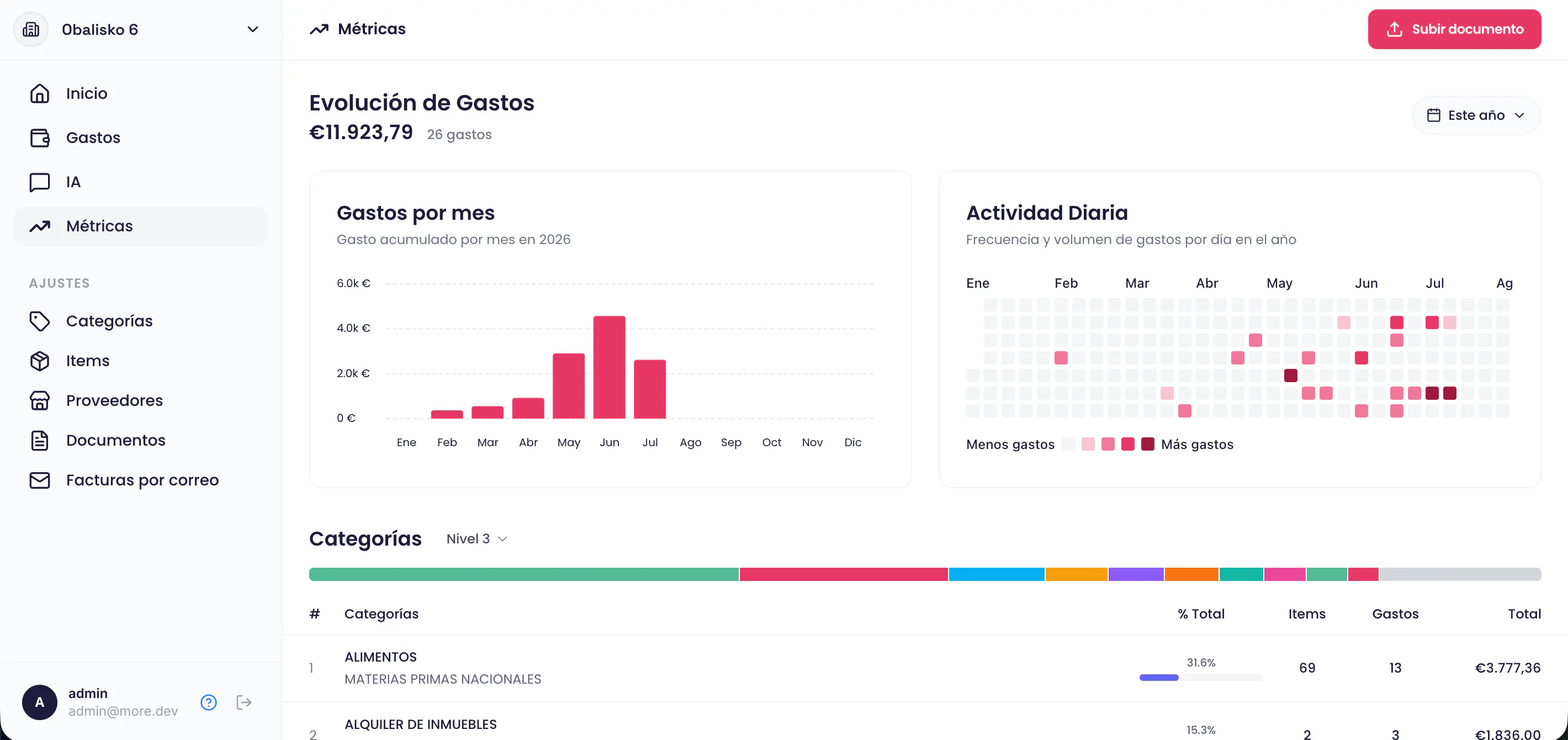Click the Jul bar in monthly chart
Image resolution: width=1568 pixels, height=740 pixels.
click(649, 389)
